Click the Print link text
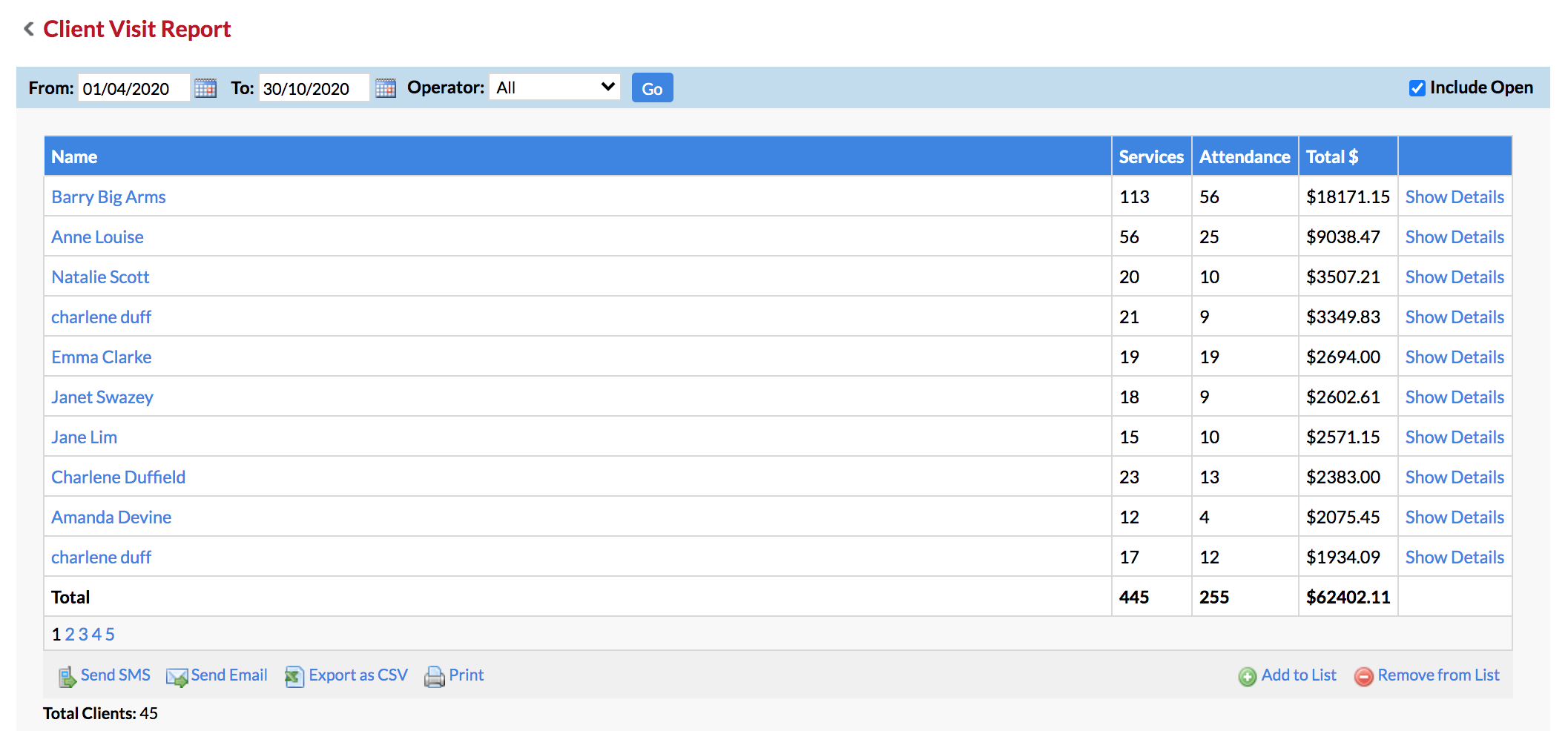The height and width of the screenshot is (731, 1568). click(466, 675)
